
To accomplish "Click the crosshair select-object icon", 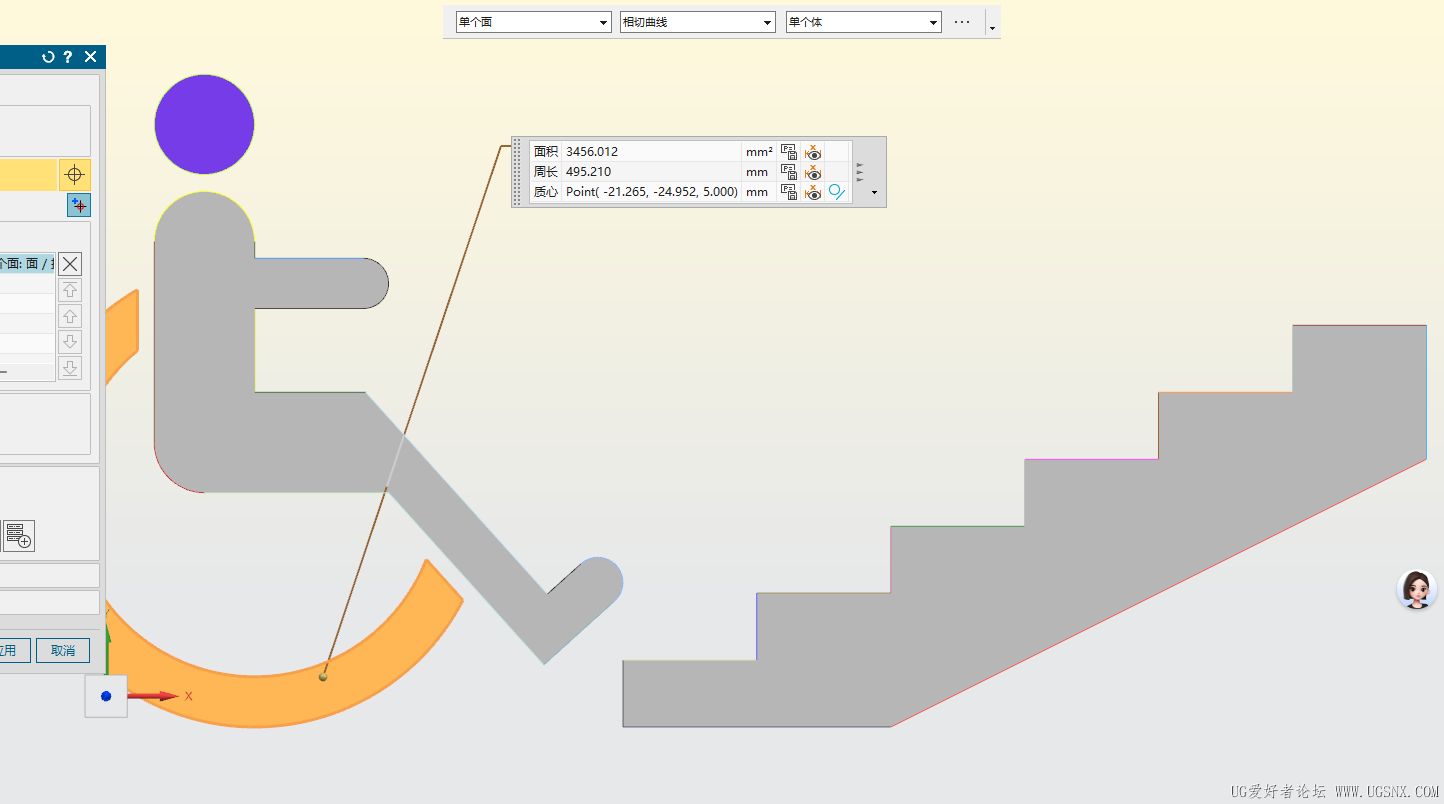I will pos(74,175).
